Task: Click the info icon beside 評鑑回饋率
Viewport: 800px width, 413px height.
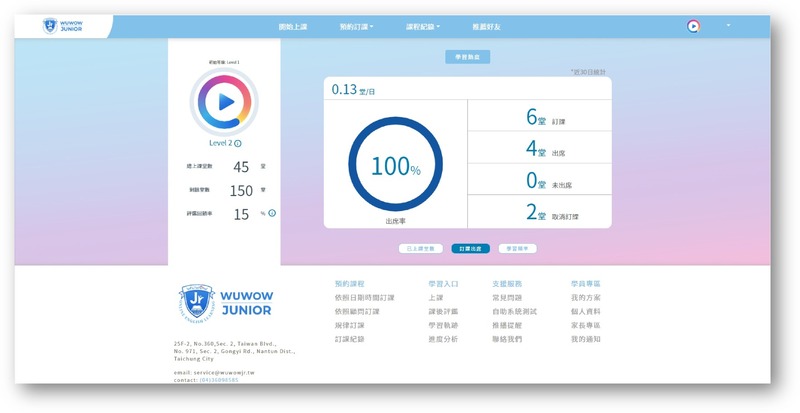Action: [x=272, y=213]
